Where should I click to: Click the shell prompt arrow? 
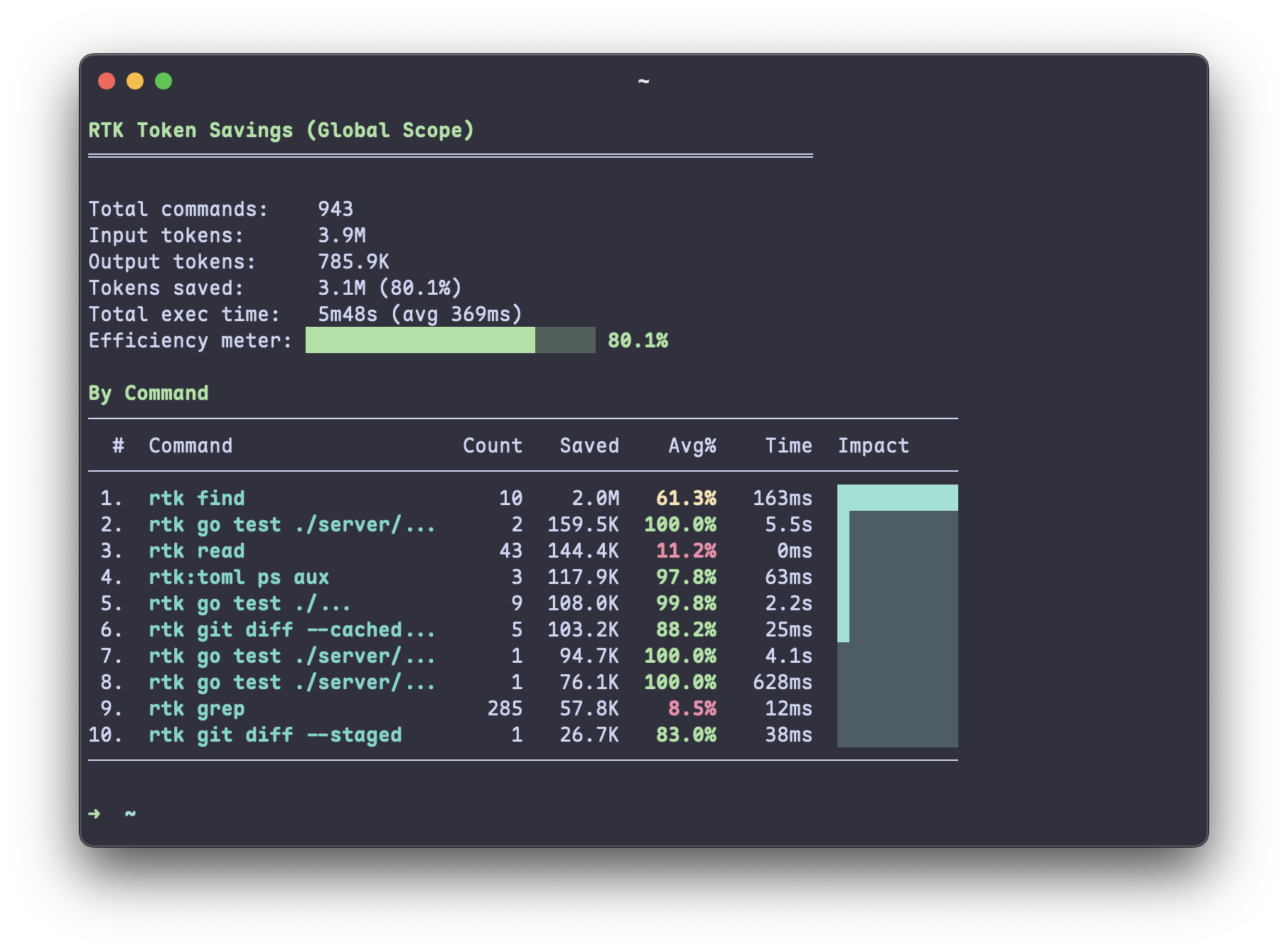pyautogui.click(x=95, y=813)
